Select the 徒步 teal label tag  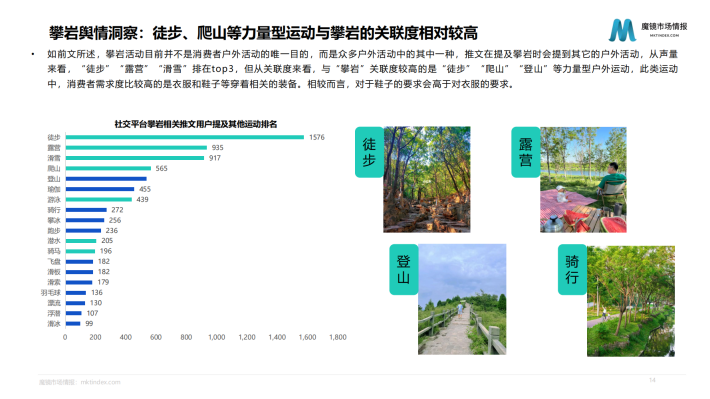369,152
